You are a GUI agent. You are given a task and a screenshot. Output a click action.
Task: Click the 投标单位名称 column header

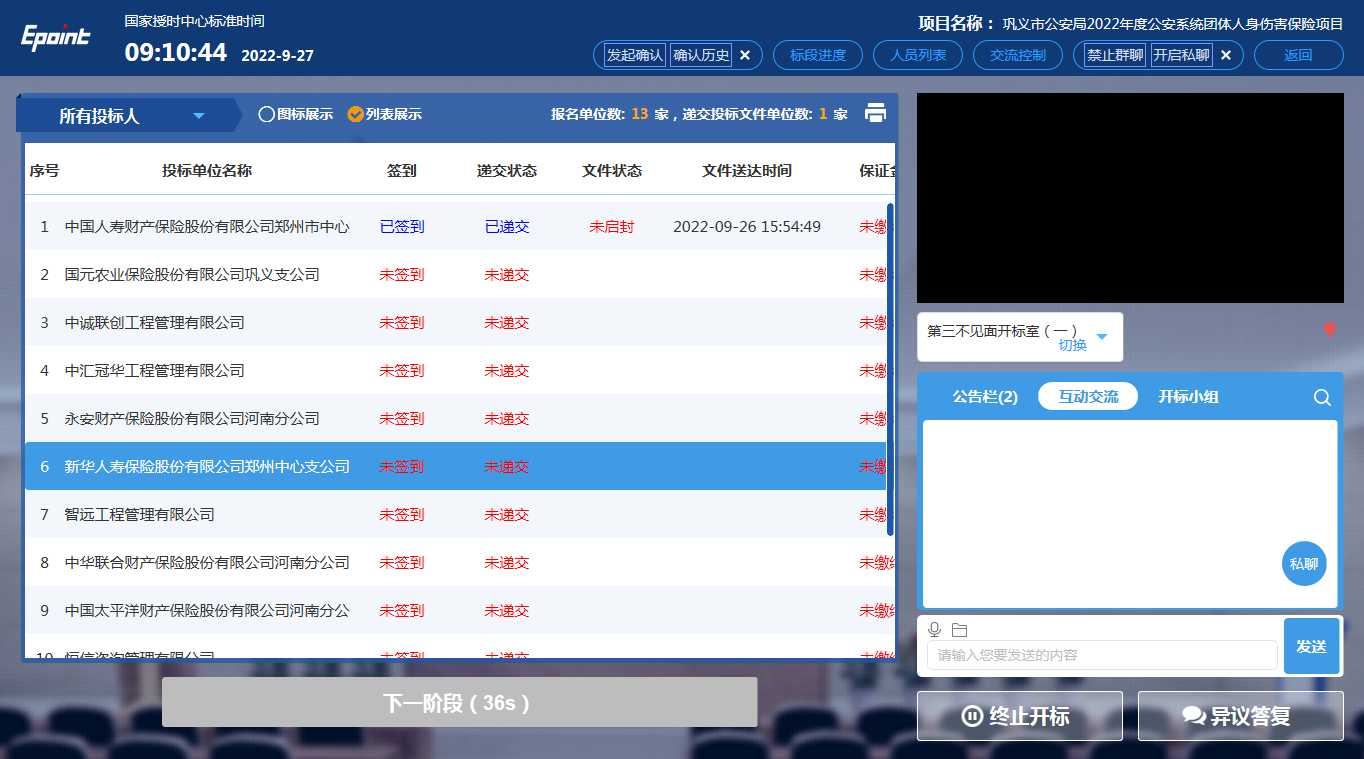(207, 171)
